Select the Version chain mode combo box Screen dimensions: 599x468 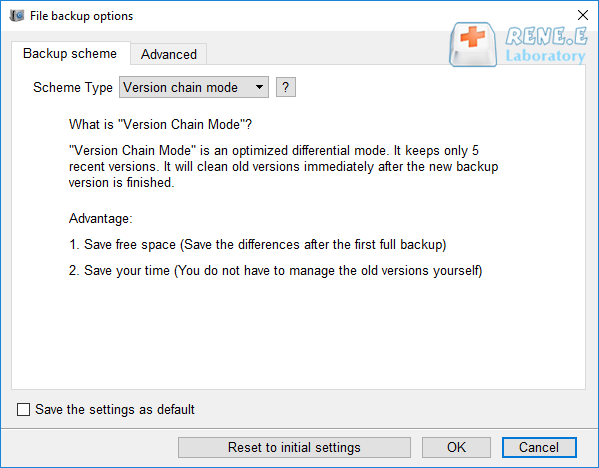tap(194, 87)
